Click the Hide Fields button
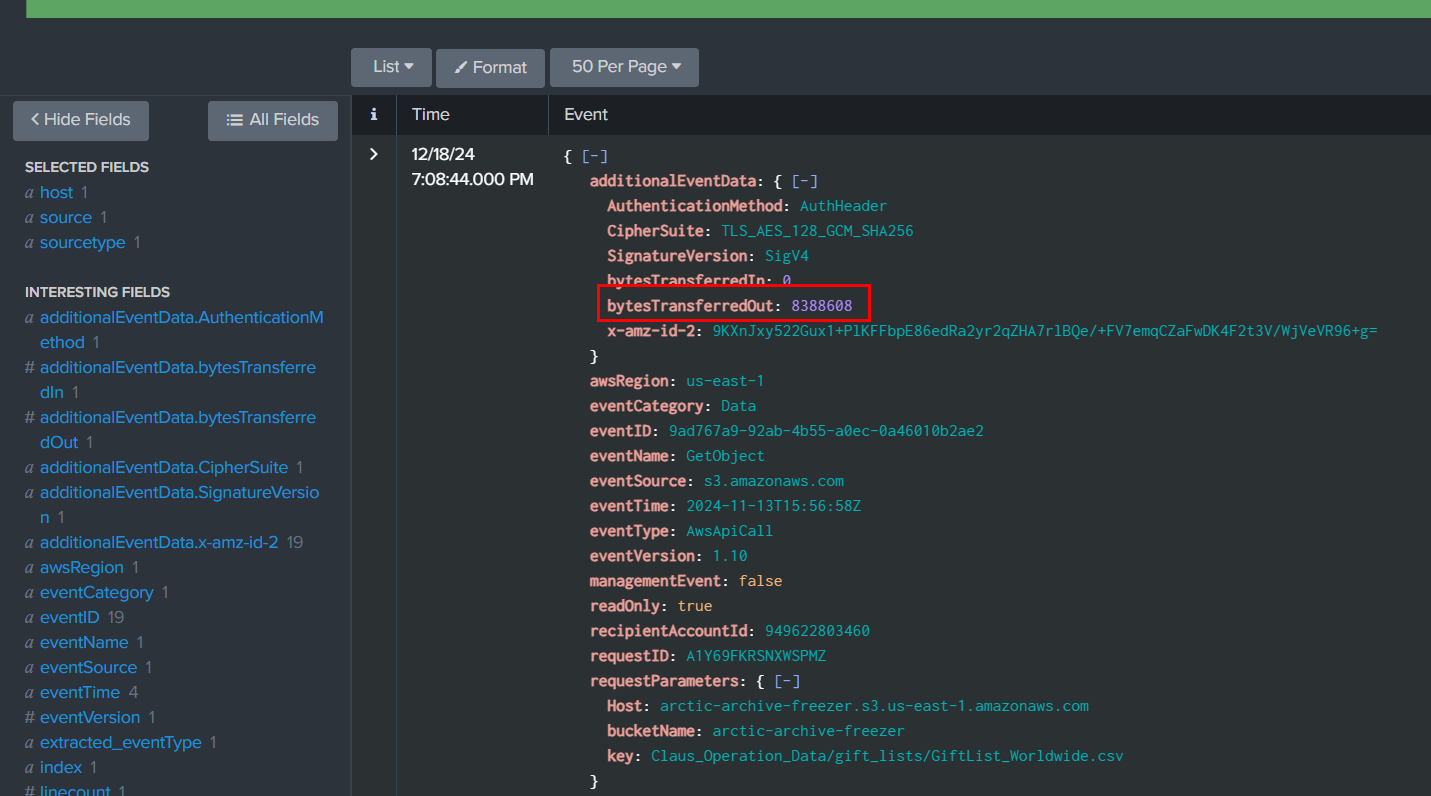1431x796 pixels. (81, 120)
